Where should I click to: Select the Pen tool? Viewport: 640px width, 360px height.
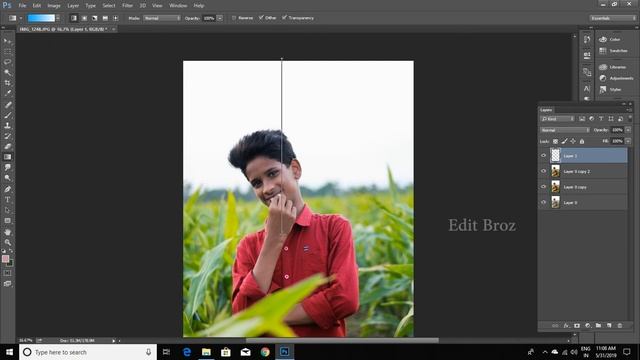point(7,189)
